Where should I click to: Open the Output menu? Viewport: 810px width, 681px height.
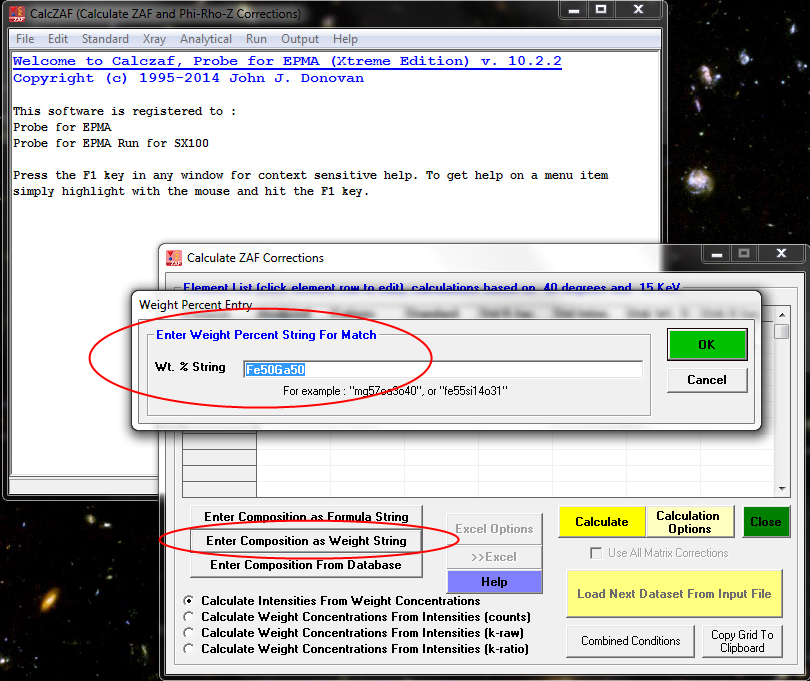coord(300,39)
